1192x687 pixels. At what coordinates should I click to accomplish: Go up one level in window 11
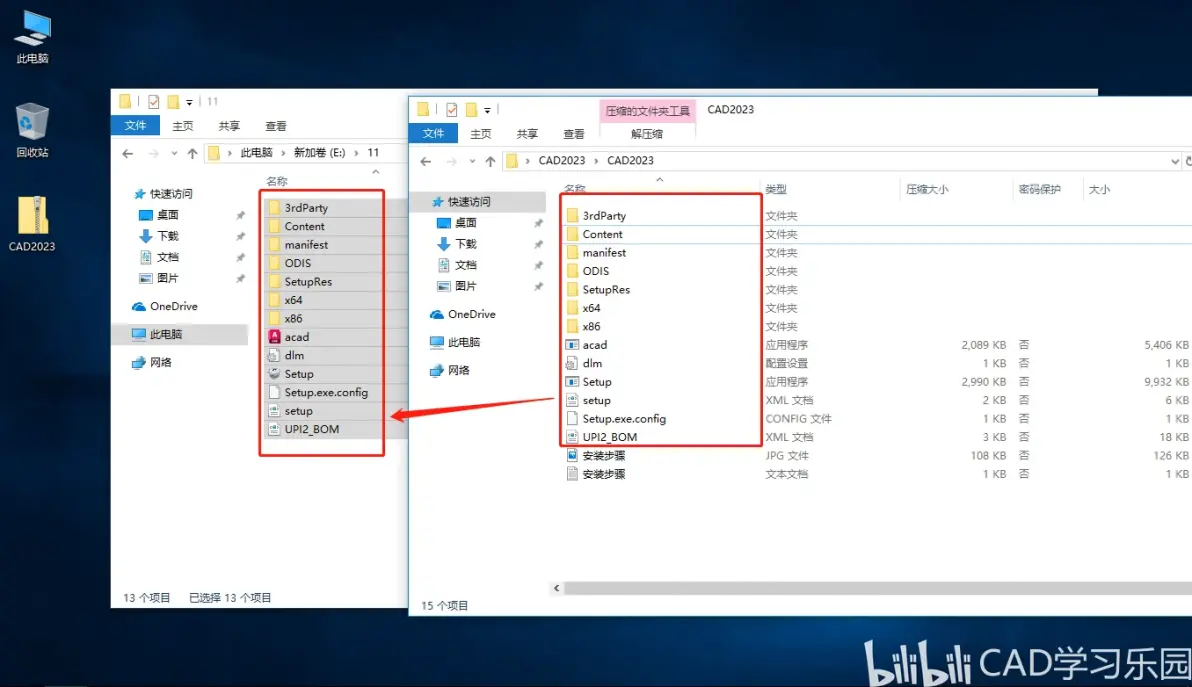(x=192, y=153)
